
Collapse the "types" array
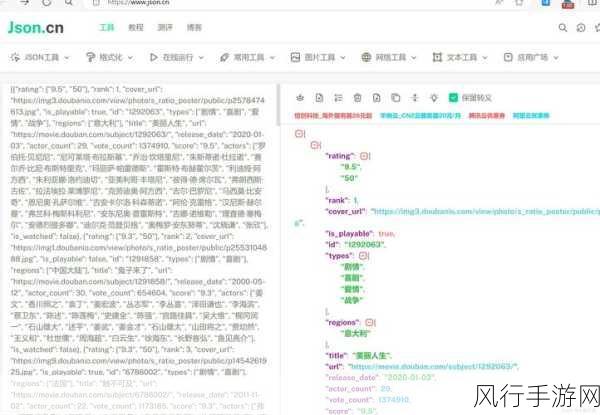click(x=363, y=256)
